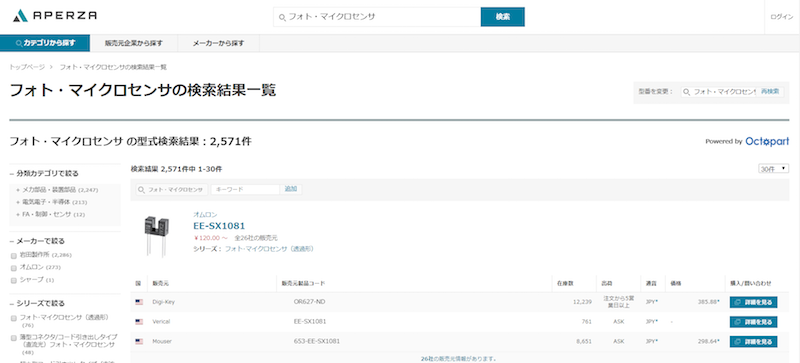The height and width of the screenshot is (363, 800).
Task: Click 詳細を見る for Verical
Action: click(753, 322)
